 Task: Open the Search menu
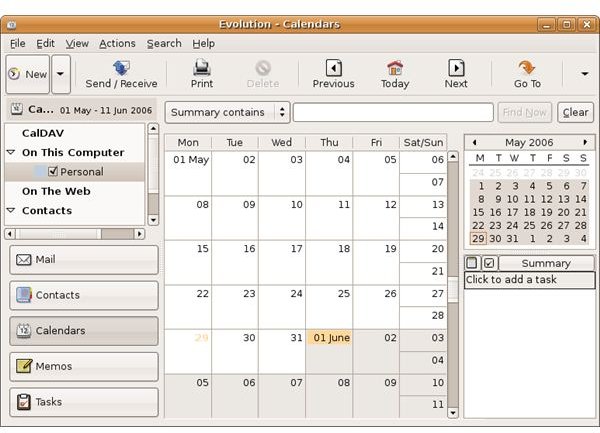[x=164, y=44]
